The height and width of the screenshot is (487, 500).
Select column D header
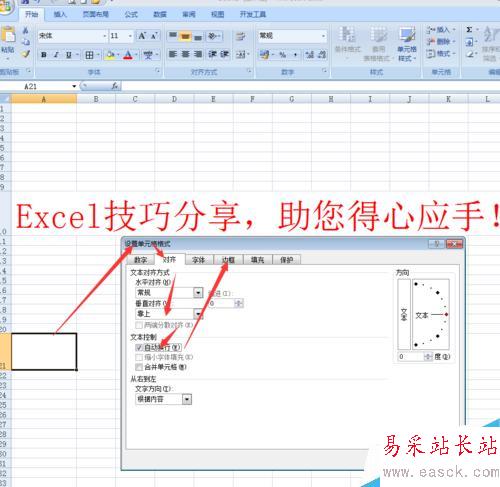(174, 99)
